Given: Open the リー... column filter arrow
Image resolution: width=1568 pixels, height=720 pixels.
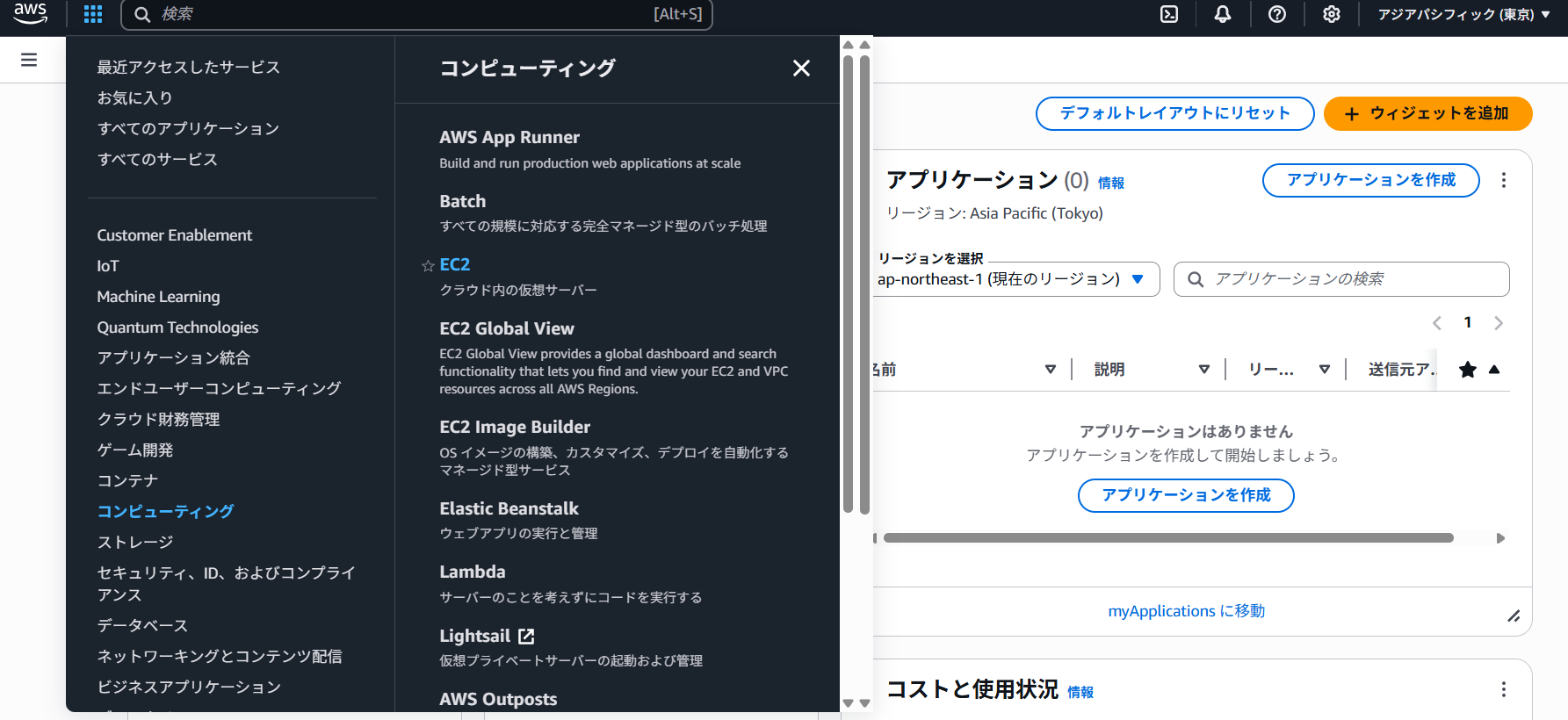Looking at the screenshot, I should coord(1325,370).
